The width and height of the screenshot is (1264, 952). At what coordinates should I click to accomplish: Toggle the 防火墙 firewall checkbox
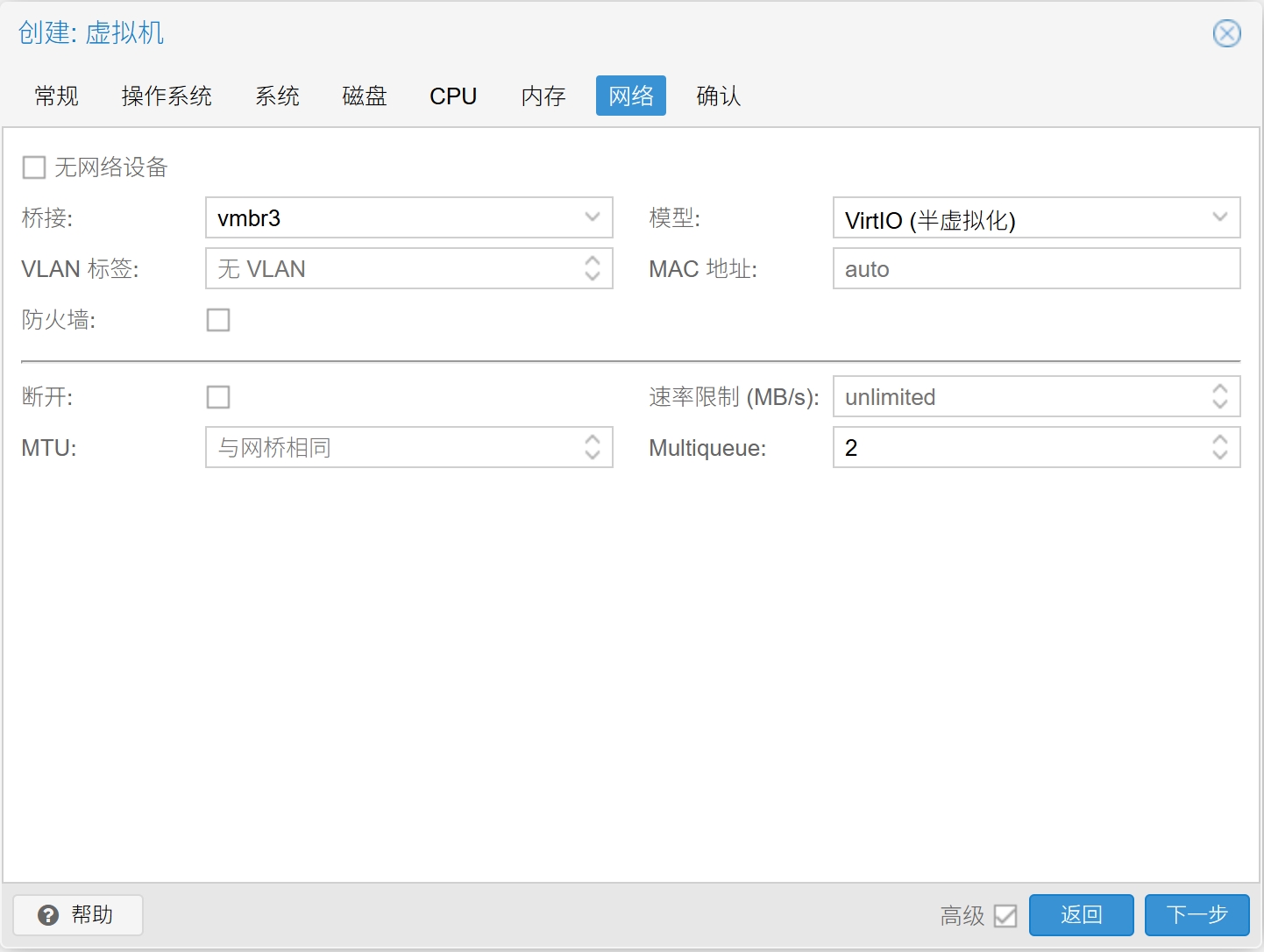coord(218,320)
